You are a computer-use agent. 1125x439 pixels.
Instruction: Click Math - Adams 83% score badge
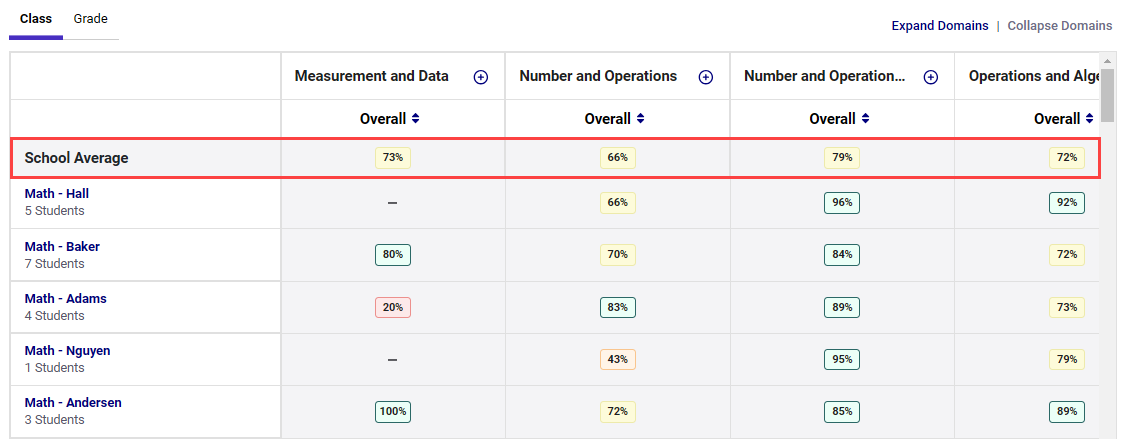(x=618, y=308)
